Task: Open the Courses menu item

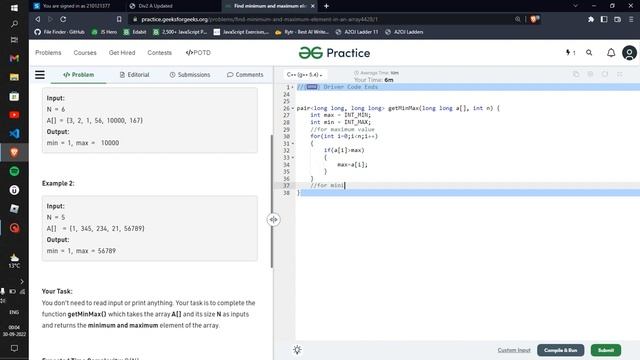Action: coord(85,53)
